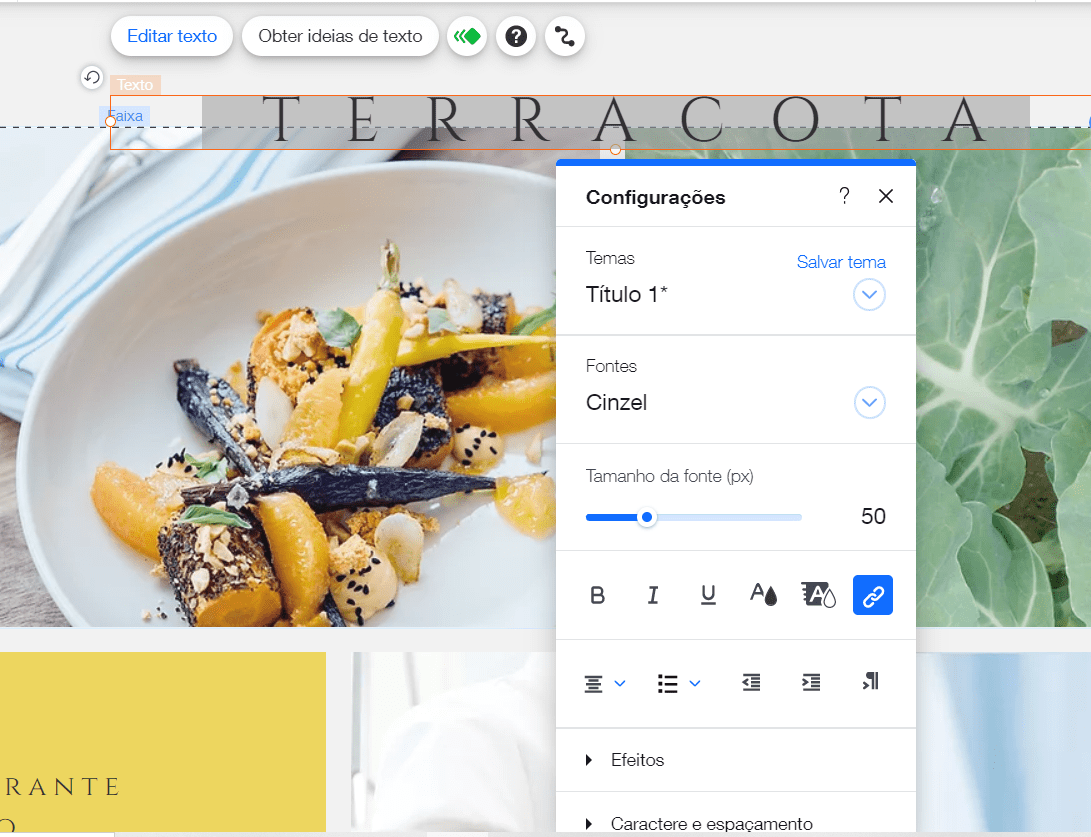
Task: Click the Editar texto button
Action: coord(172,36)
